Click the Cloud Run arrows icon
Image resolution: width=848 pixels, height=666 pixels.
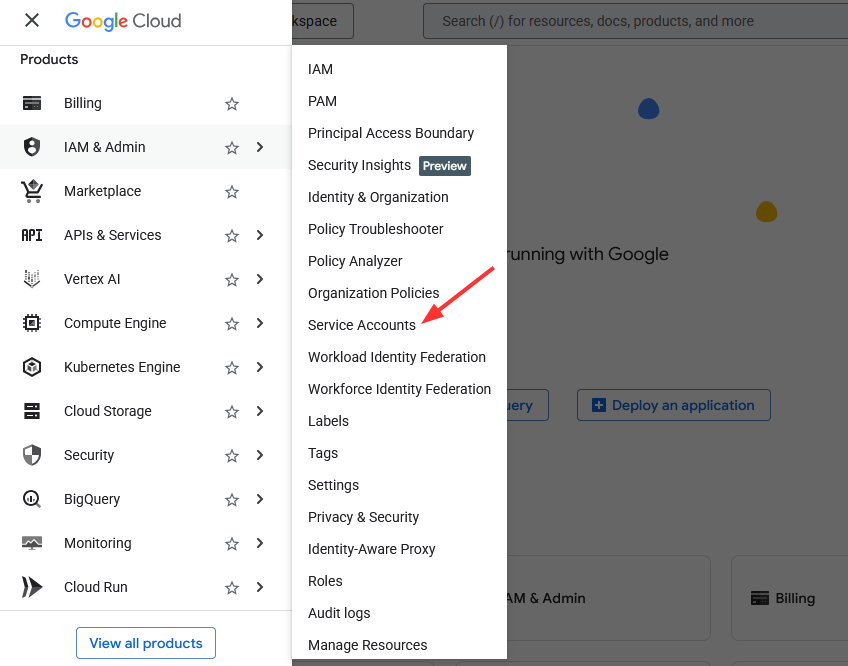[x=32, y=587]
